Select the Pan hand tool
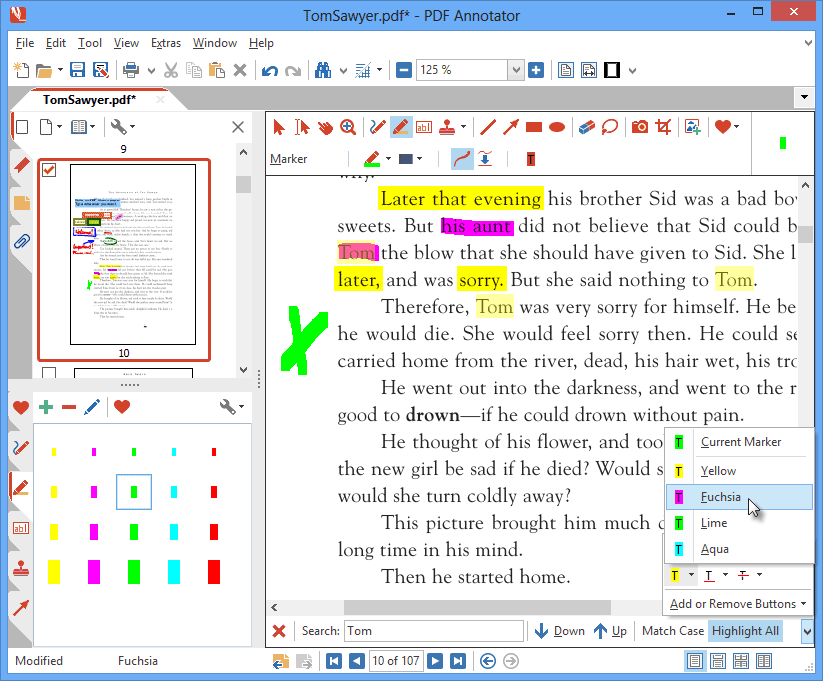 click(325, 127)
